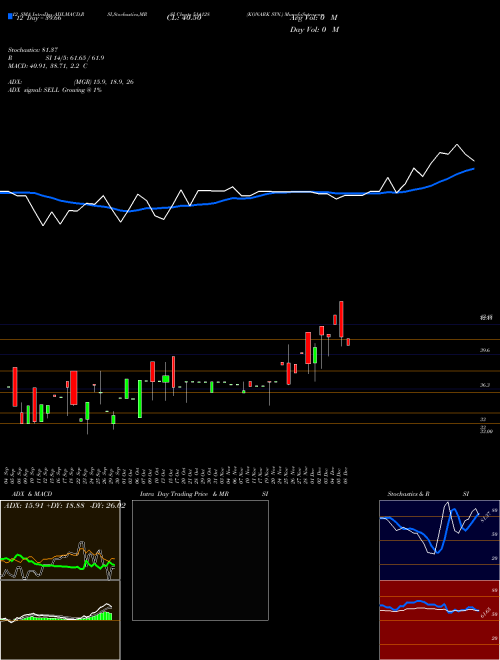Viewport: 500px width, 660px height.
Task: Select the RSI 14/3 value line
Action: click(56, 58)
